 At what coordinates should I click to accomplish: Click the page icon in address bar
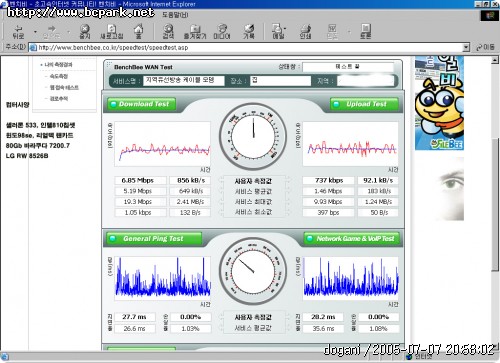(33, 48)
